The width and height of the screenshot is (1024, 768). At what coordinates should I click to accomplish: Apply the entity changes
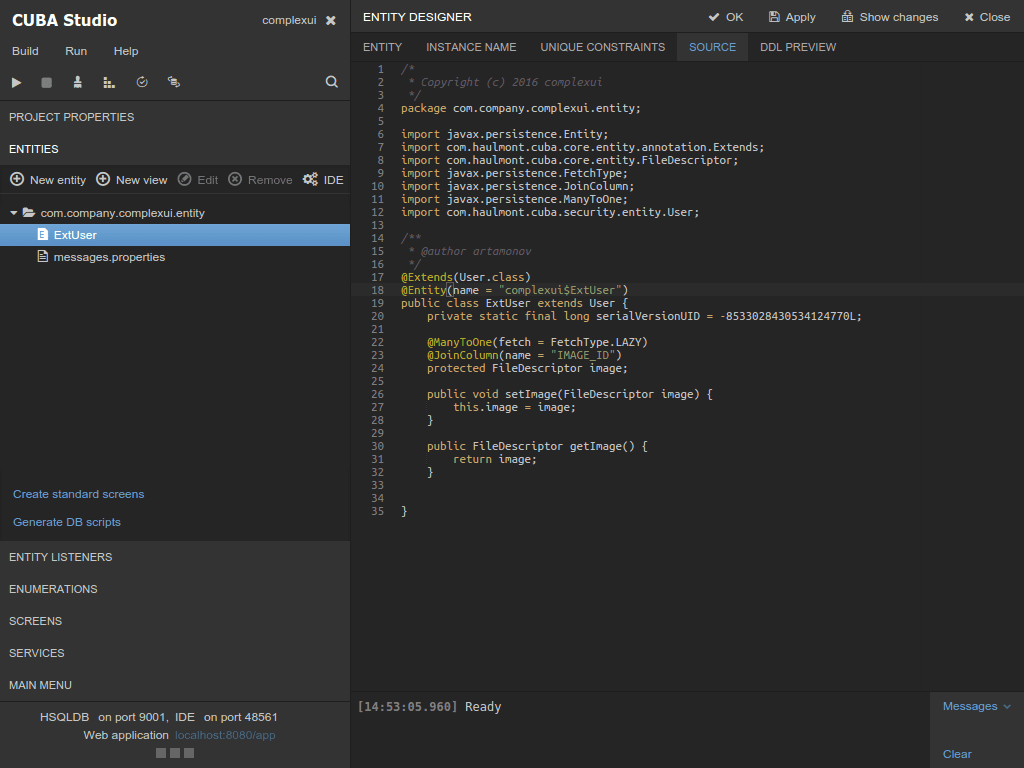coord(792,17)
